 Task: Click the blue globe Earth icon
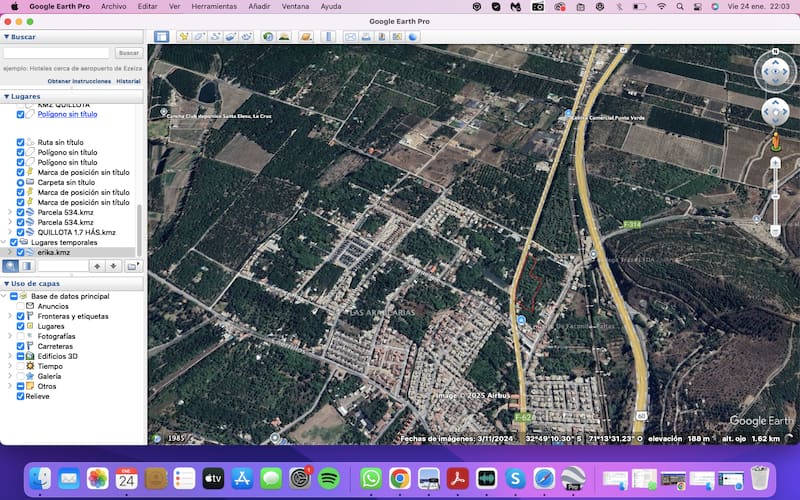tap(413, 37)
